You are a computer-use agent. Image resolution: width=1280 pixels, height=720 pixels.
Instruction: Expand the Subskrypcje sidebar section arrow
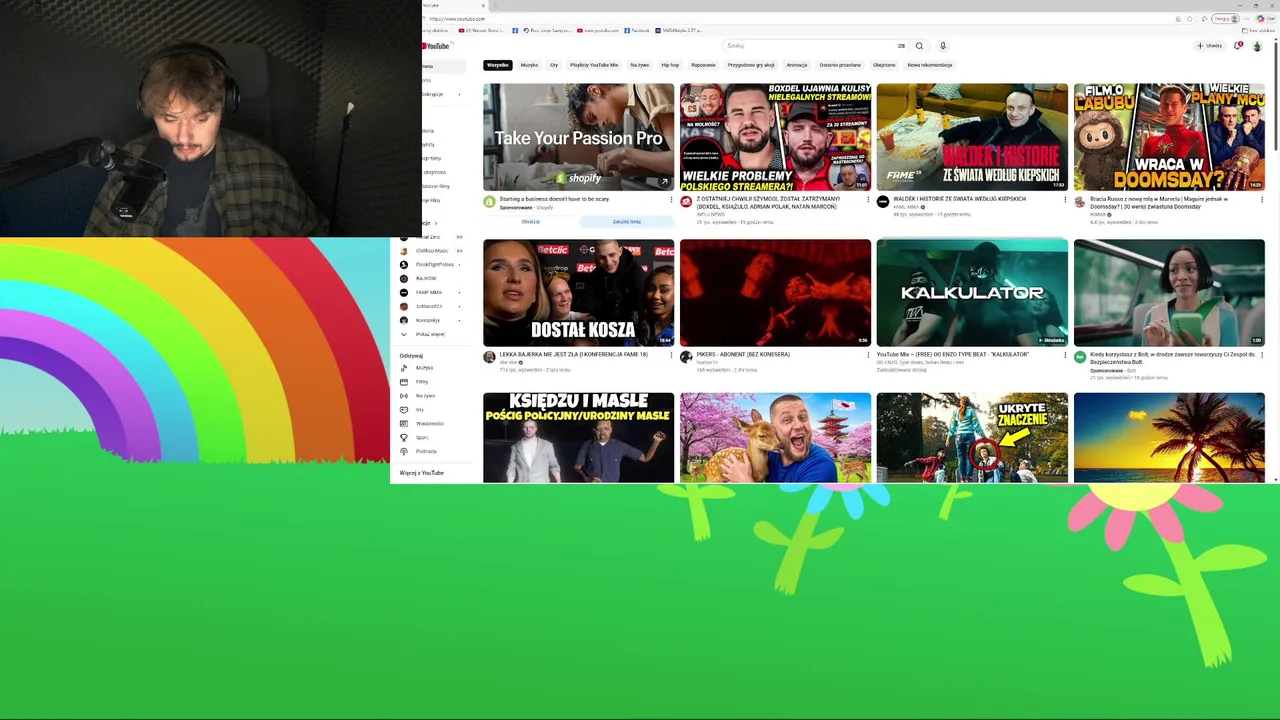[x=435, y=223]
